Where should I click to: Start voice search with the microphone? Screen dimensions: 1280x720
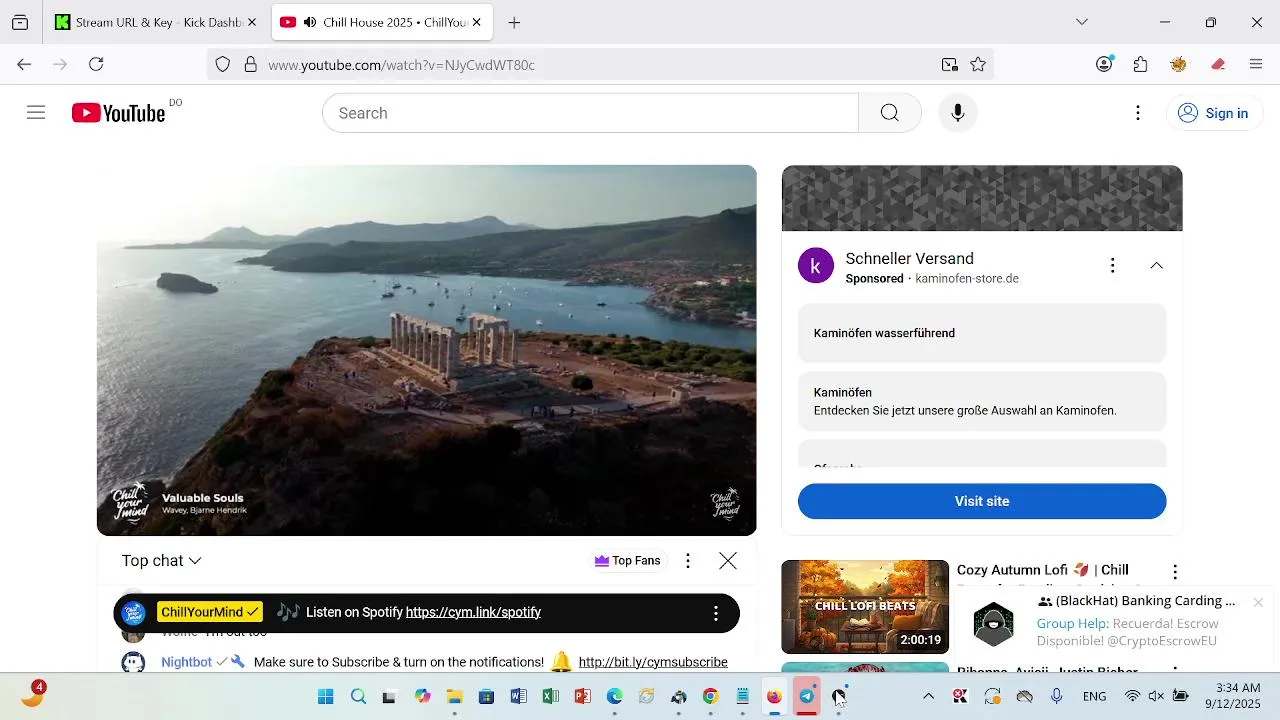tap(957, 113)
